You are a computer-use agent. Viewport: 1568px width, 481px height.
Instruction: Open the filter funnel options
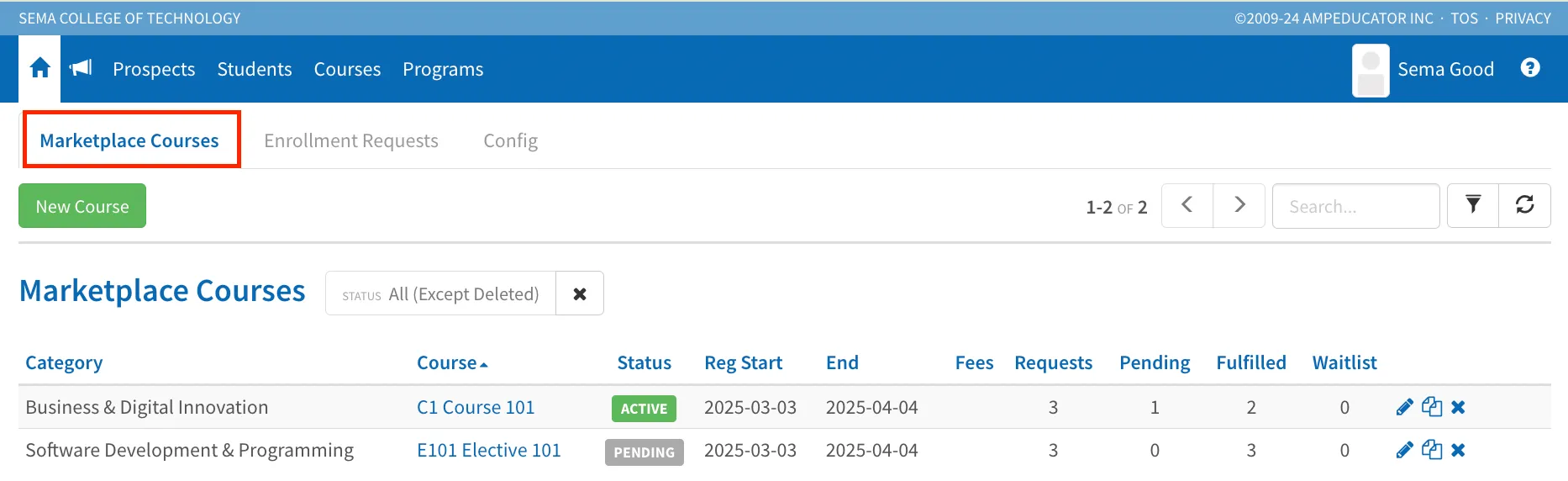tap(1473, 205)
